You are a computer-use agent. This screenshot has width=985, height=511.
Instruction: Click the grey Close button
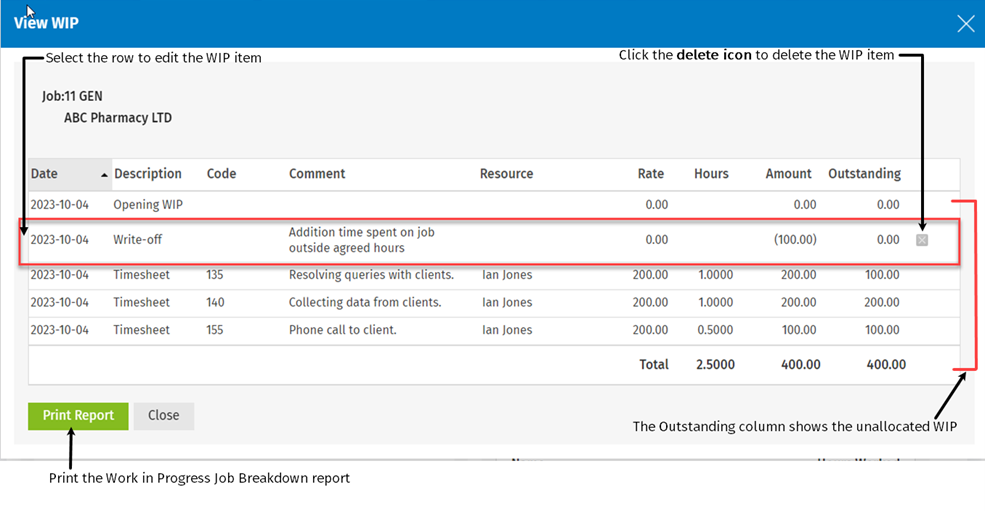tap(163, 416)
